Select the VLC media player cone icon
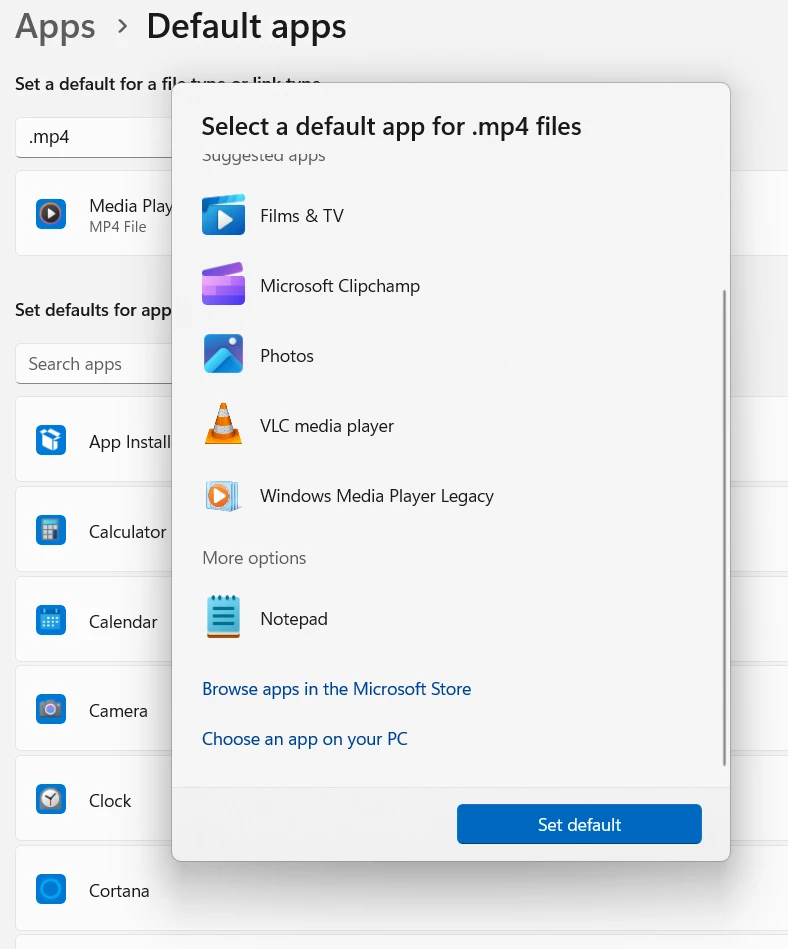Image resolution: width=788 pixels, height=949 pixels. pyautogui.click(x=223, y=424)
